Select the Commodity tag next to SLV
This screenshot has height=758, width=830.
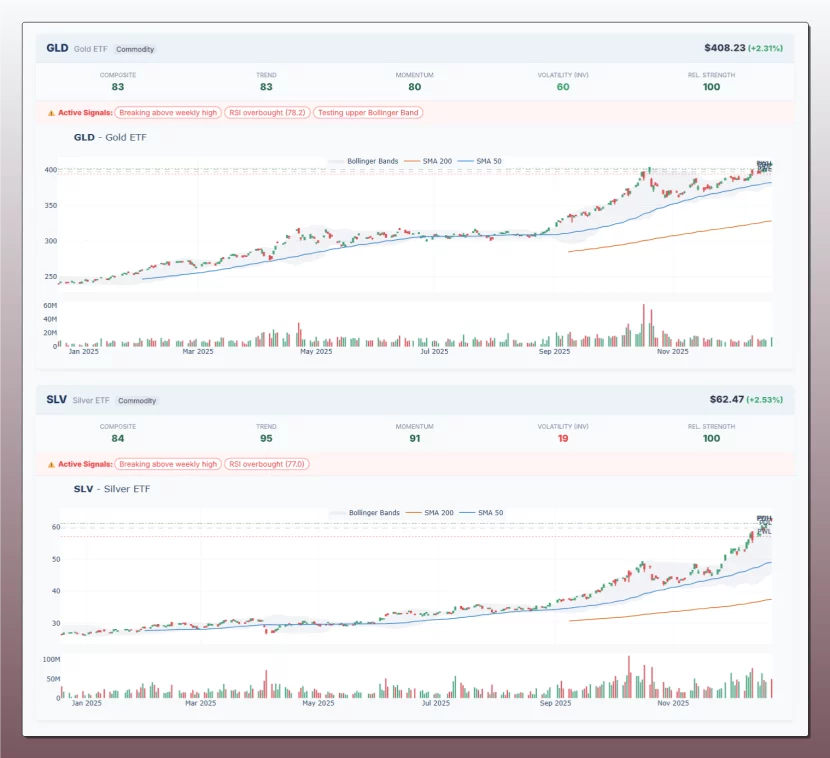[137, 400]
